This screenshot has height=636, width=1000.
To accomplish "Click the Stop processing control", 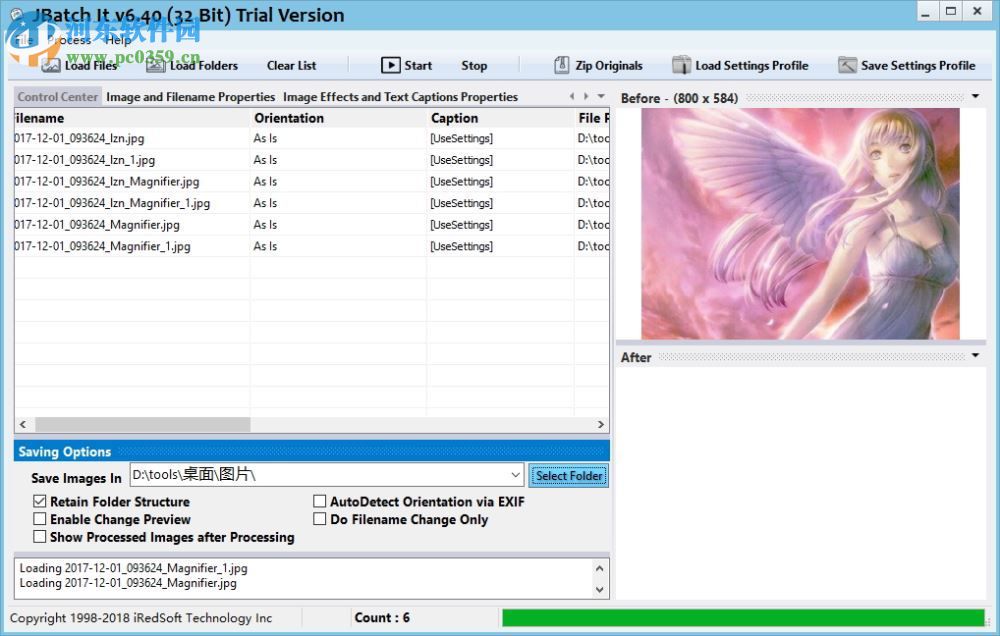I will pos(474,64).
